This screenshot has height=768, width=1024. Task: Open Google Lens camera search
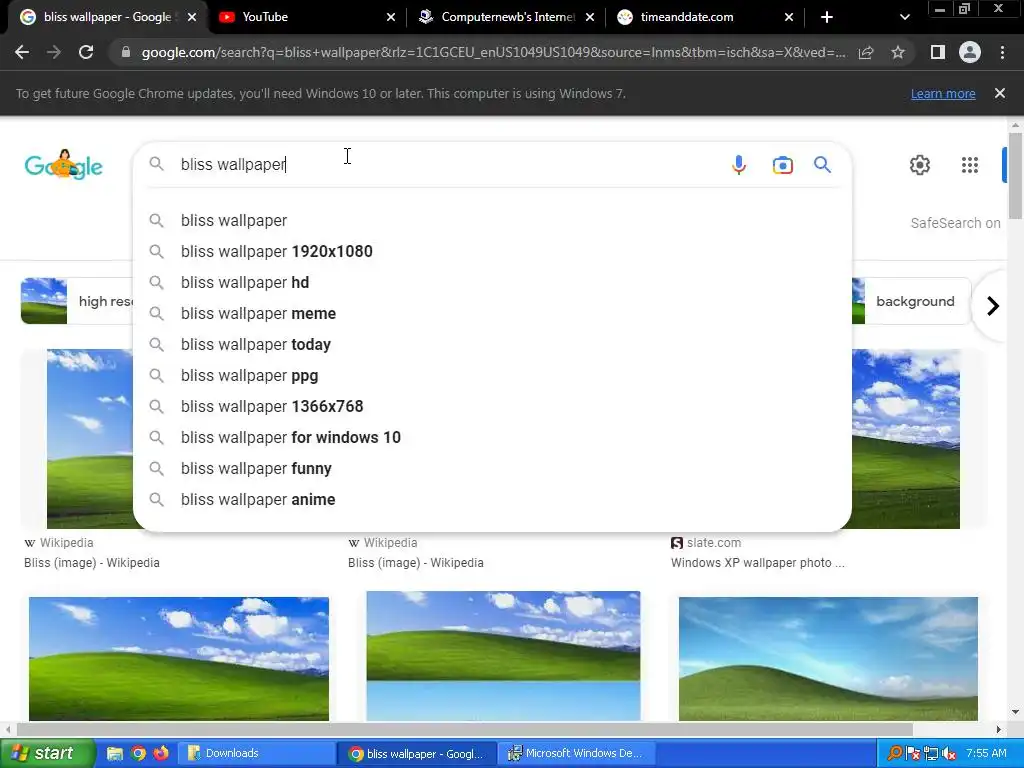pyautogui.click(x=782, y=165)
